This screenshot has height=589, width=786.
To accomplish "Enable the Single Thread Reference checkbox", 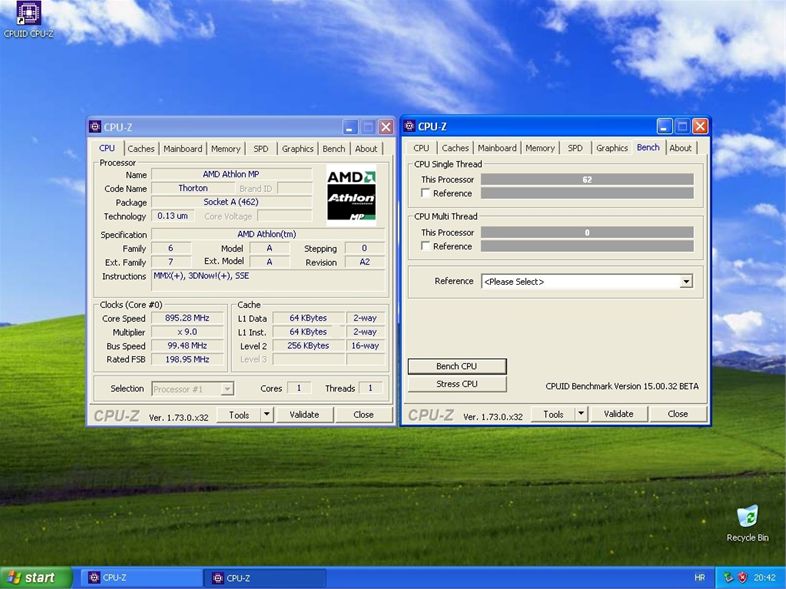I will pos(426,193).
